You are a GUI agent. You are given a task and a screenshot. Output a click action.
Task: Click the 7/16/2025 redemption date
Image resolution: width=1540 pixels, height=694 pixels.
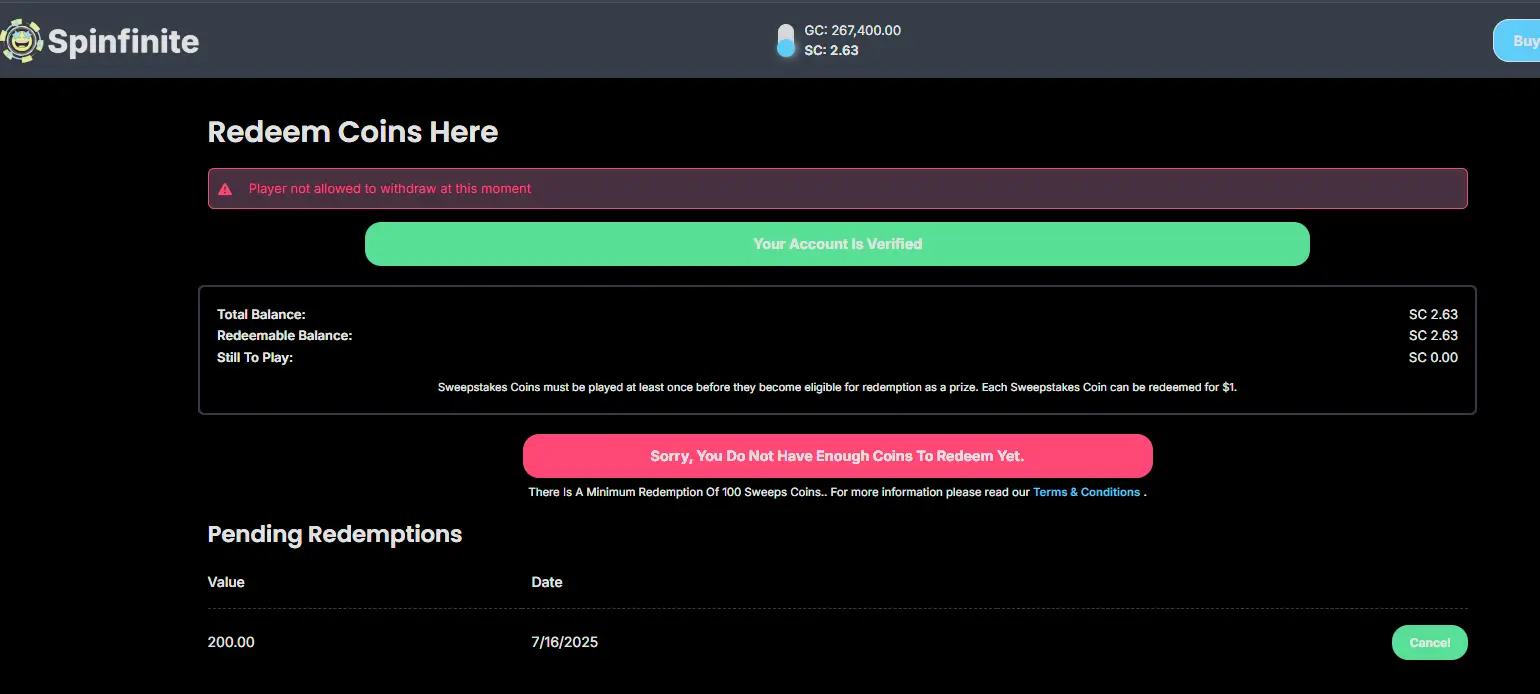click(564, 642)
